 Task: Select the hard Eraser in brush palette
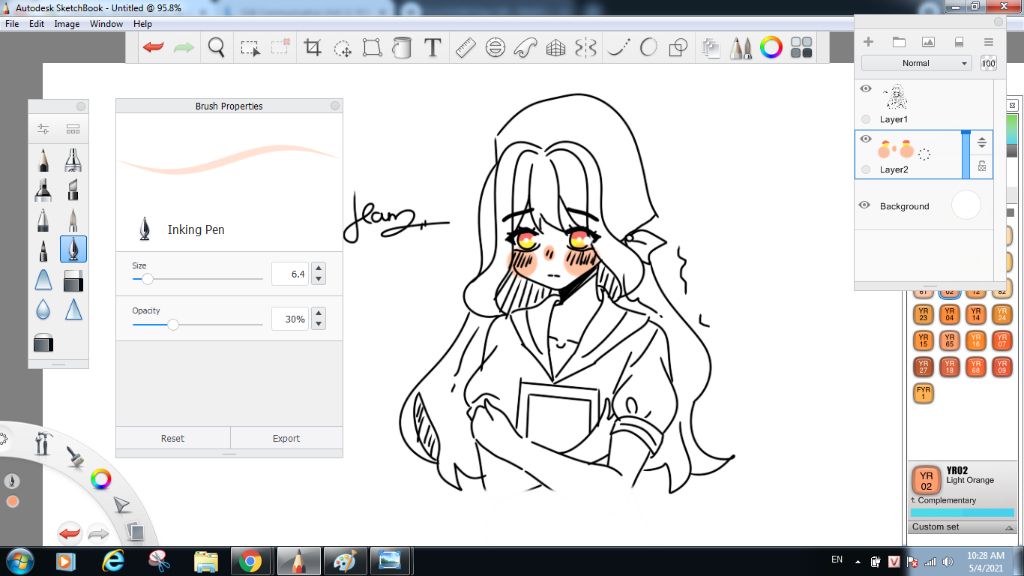[73, 281]
